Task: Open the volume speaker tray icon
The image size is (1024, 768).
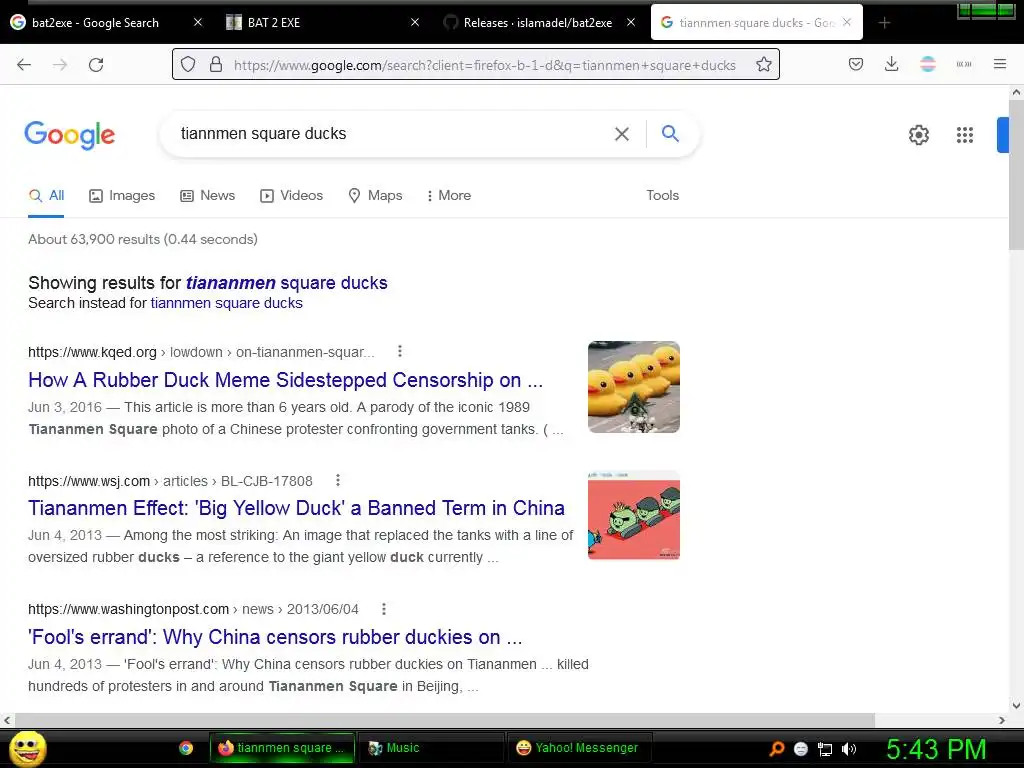Action: coord(848,749)
